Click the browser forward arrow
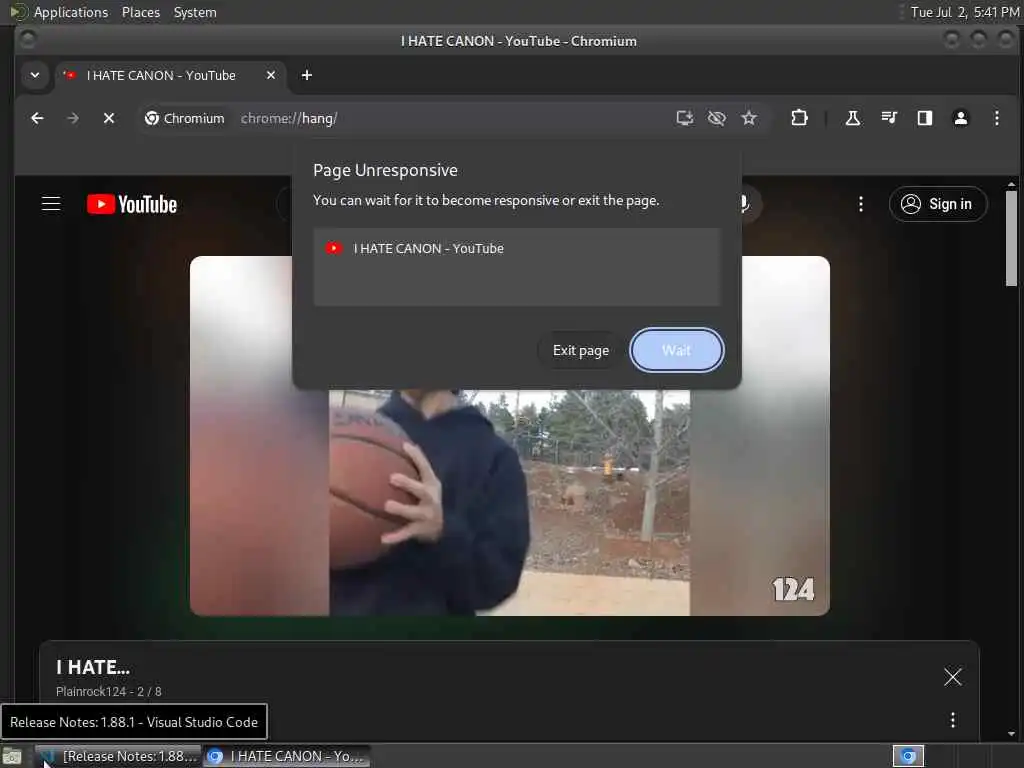 (73, 118)
